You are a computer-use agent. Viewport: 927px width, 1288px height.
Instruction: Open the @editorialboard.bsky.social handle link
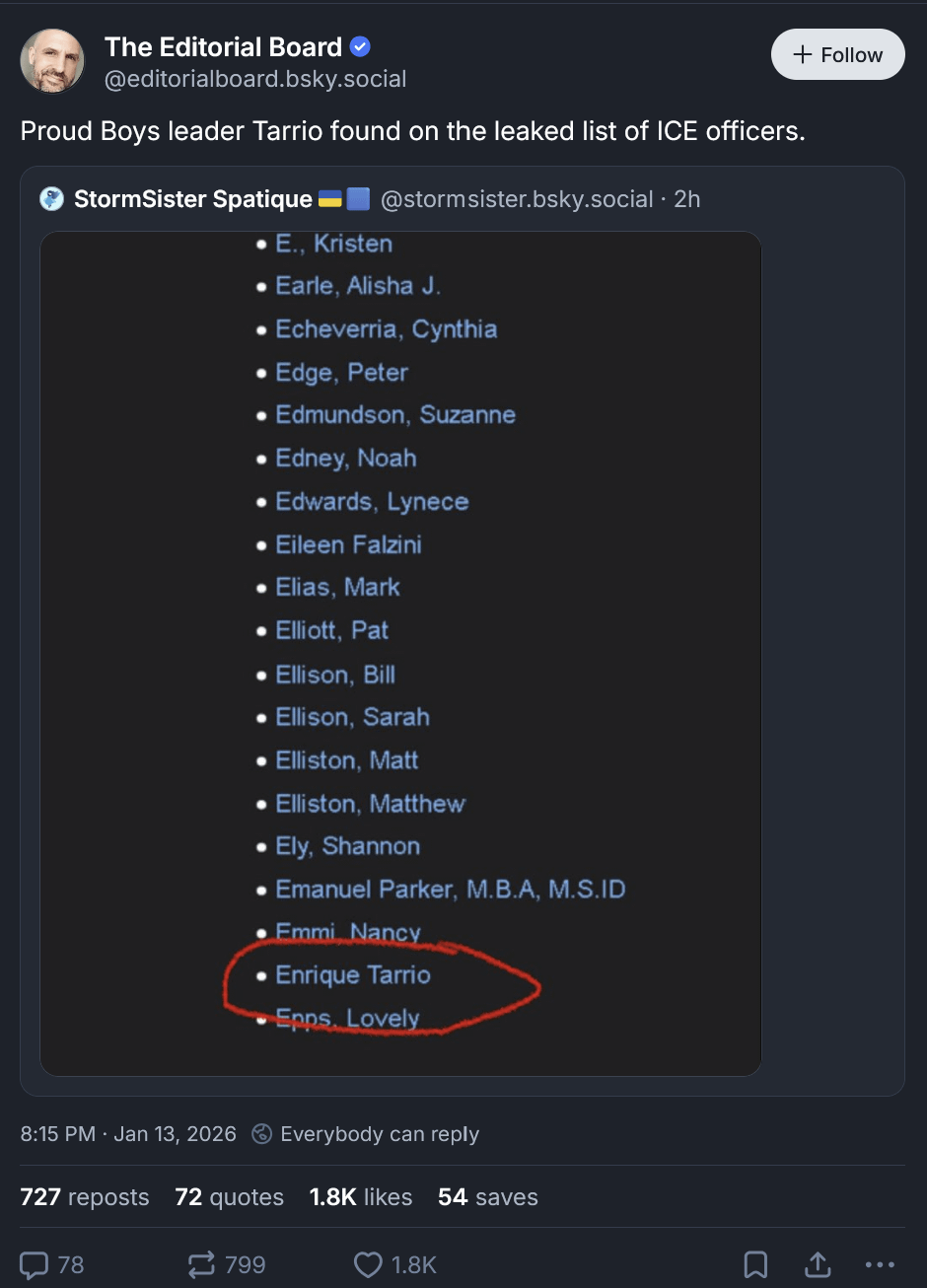tap(255, 79)
